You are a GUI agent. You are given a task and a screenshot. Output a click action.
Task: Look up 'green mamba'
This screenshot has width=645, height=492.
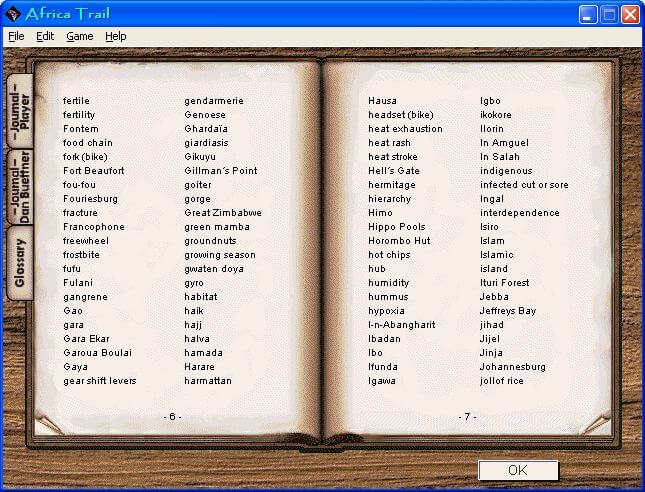click(x=217, y=227)
